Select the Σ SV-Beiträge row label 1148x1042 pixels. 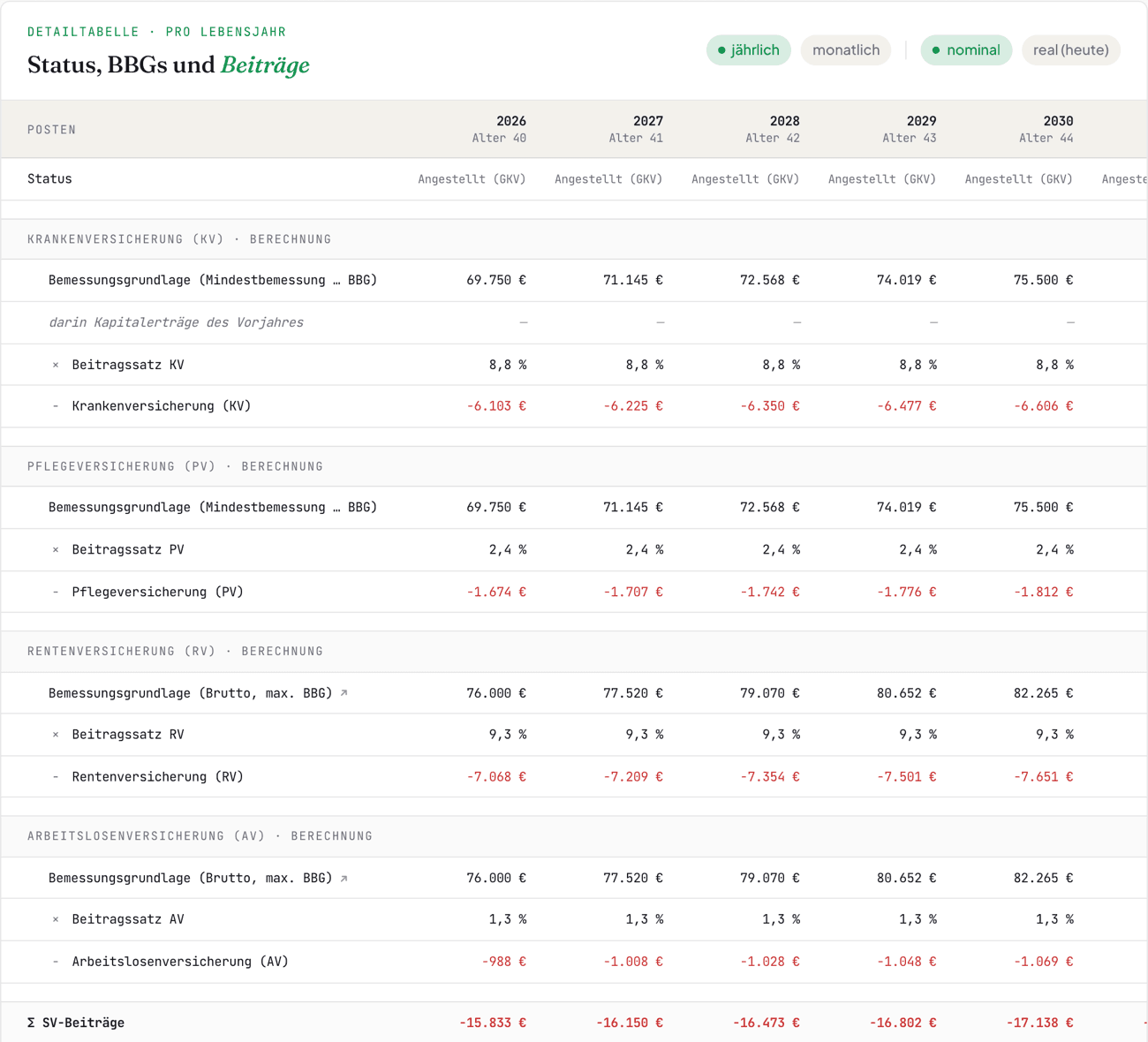[x=76, y=1023]
